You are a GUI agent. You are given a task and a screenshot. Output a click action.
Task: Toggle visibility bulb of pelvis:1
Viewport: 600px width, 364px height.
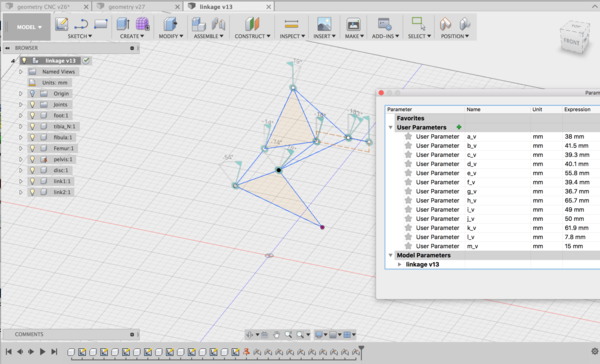33,159
